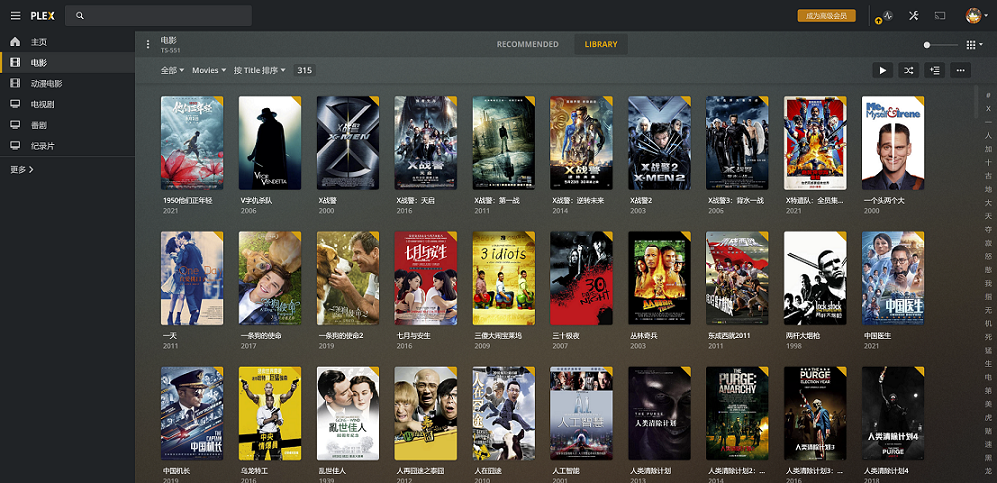Open the 七月与安生 poster
Screen dimensions: 997x483
(x=425, y=278)
